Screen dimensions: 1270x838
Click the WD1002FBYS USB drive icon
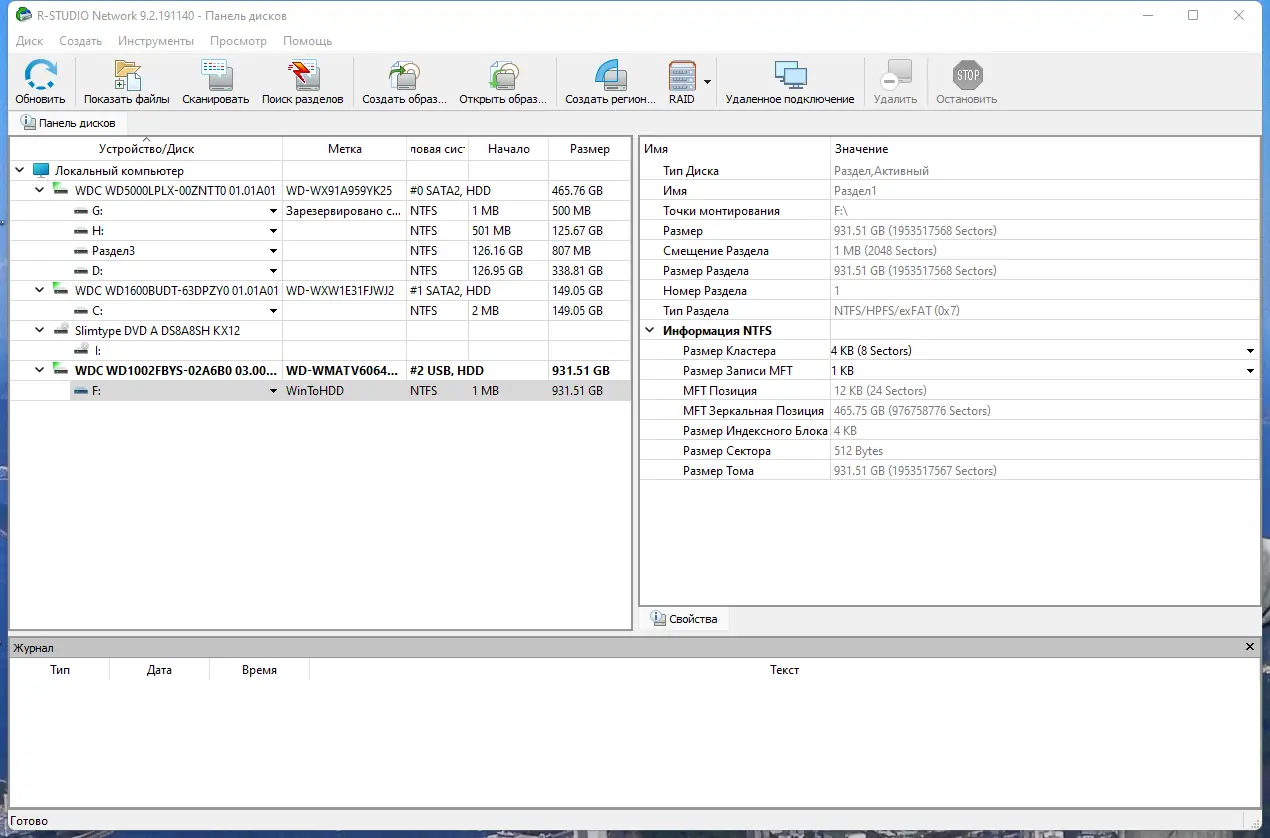61,371
